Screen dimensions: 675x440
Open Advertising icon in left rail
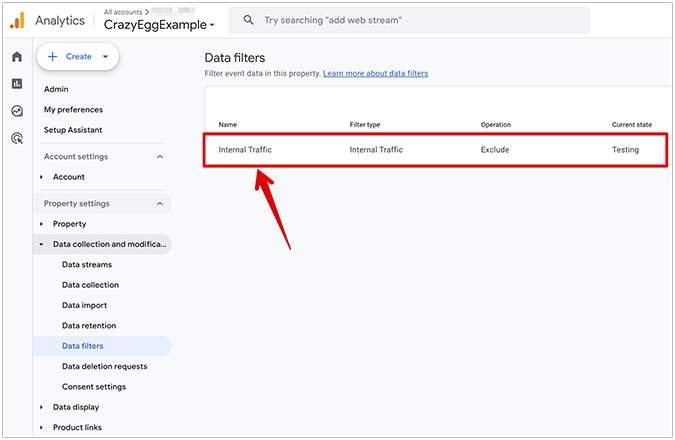(x=16, y=139)
